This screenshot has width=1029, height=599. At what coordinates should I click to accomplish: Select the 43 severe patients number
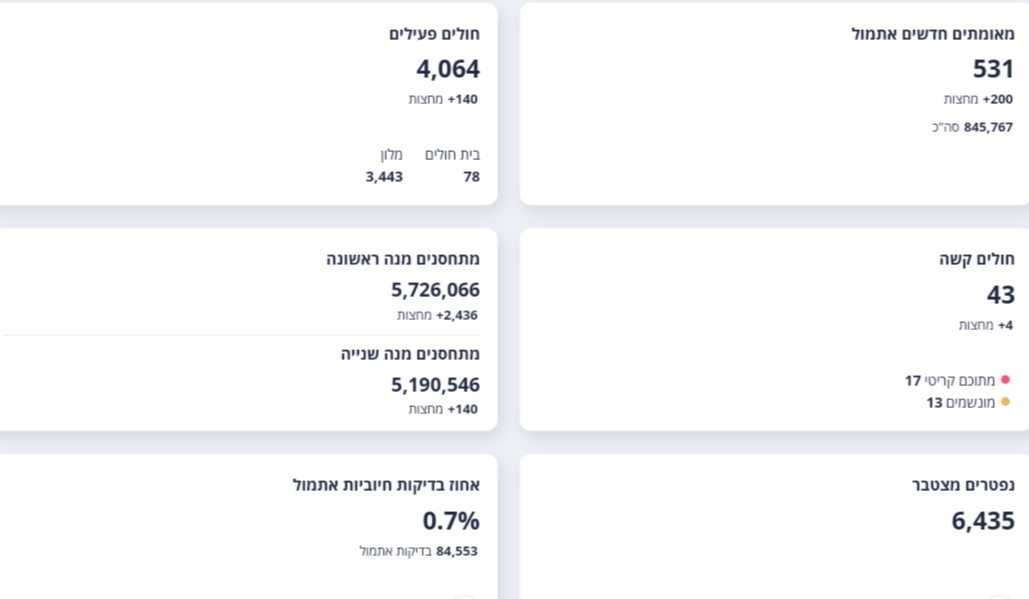coord(1000,295)
